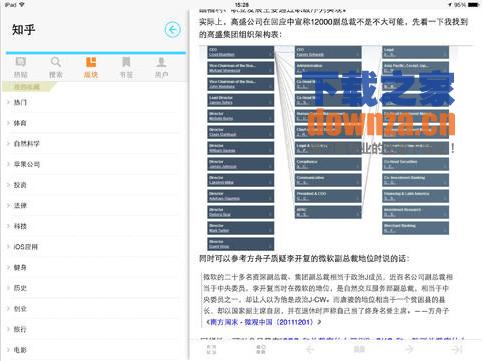Image resolution: width=483 pixels, height=361 pixels.
Task: Tap the Compliance box in org chart
Action: (328, 164)
